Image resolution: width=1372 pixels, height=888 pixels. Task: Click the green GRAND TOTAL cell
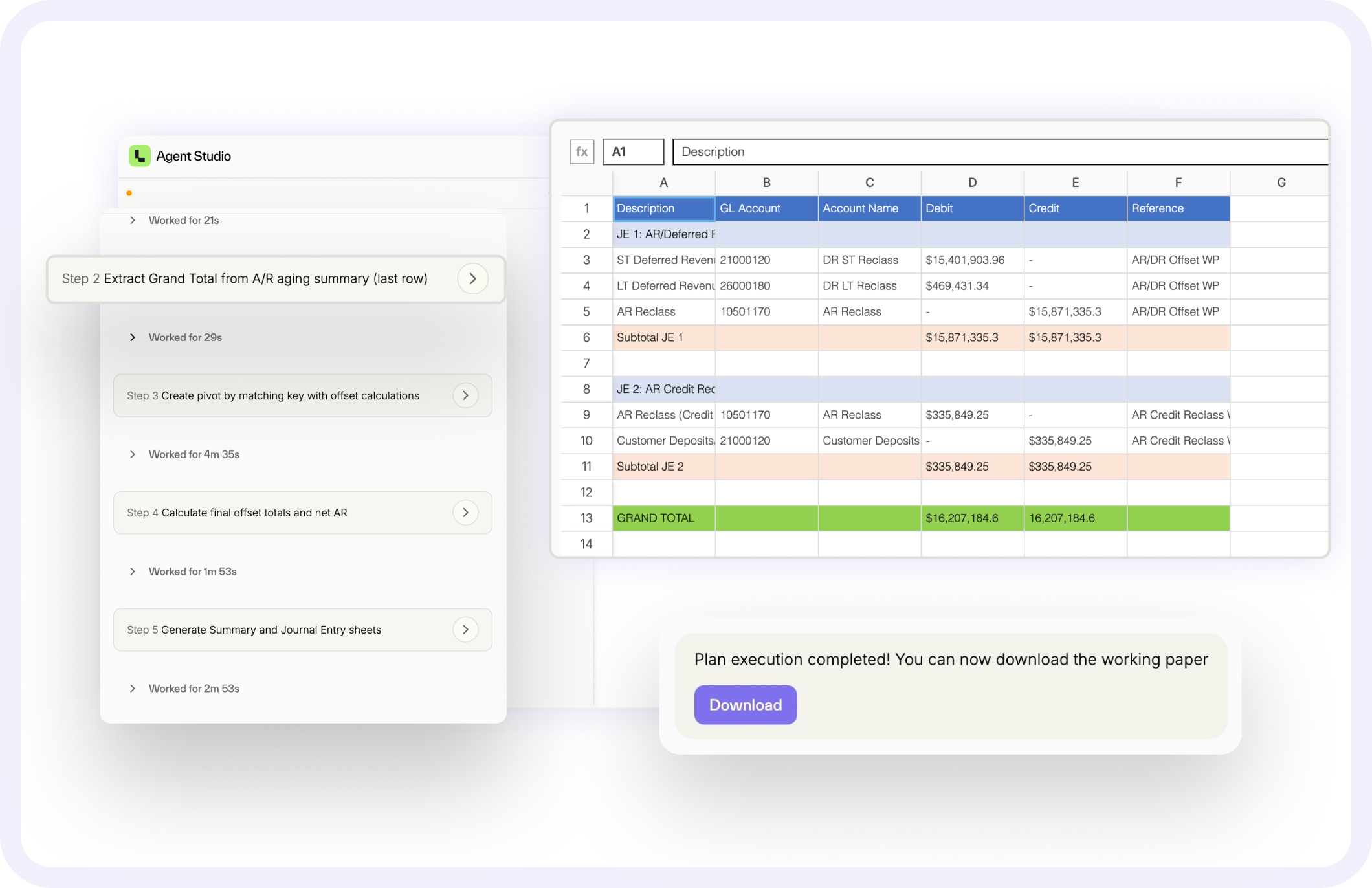click(663, 518)
